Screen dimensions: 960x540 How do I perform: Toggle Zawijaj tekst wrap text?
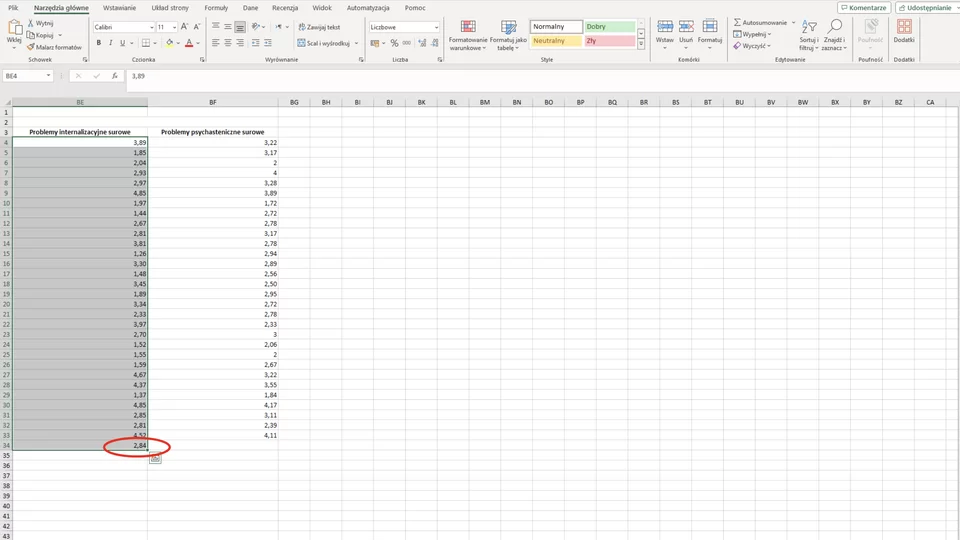319,27
